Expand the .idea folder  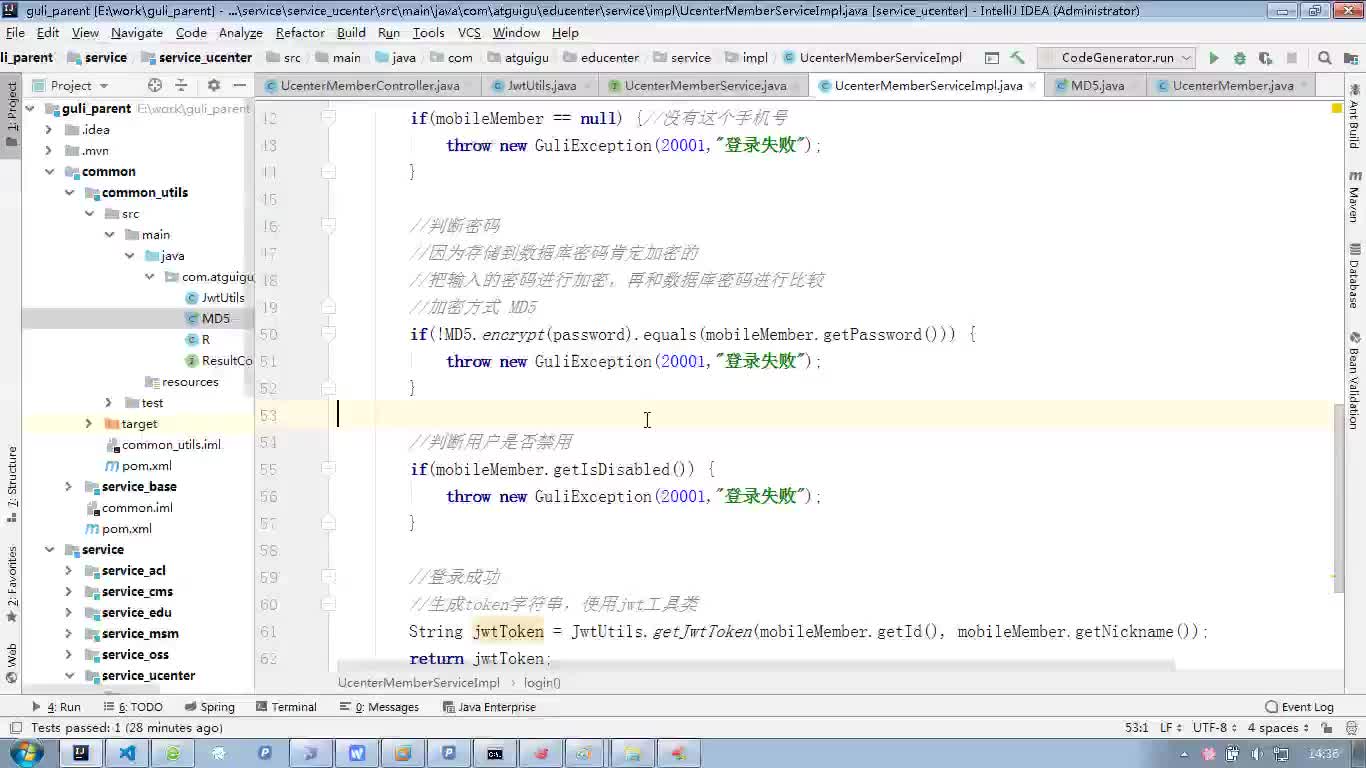49,129
